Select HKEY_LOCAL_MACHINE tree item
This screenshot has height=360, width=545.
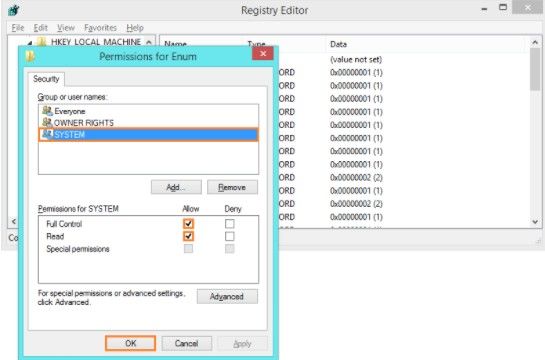coord(96,42)
